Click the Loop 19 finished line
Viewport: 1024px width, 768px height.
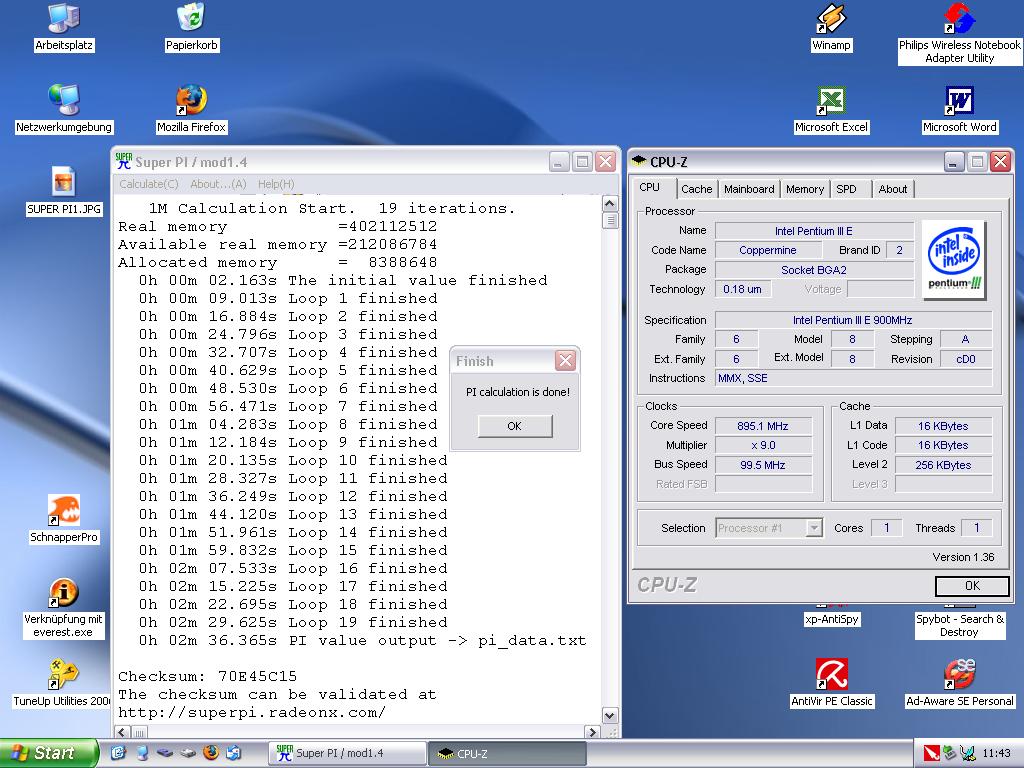coord(293,622)
